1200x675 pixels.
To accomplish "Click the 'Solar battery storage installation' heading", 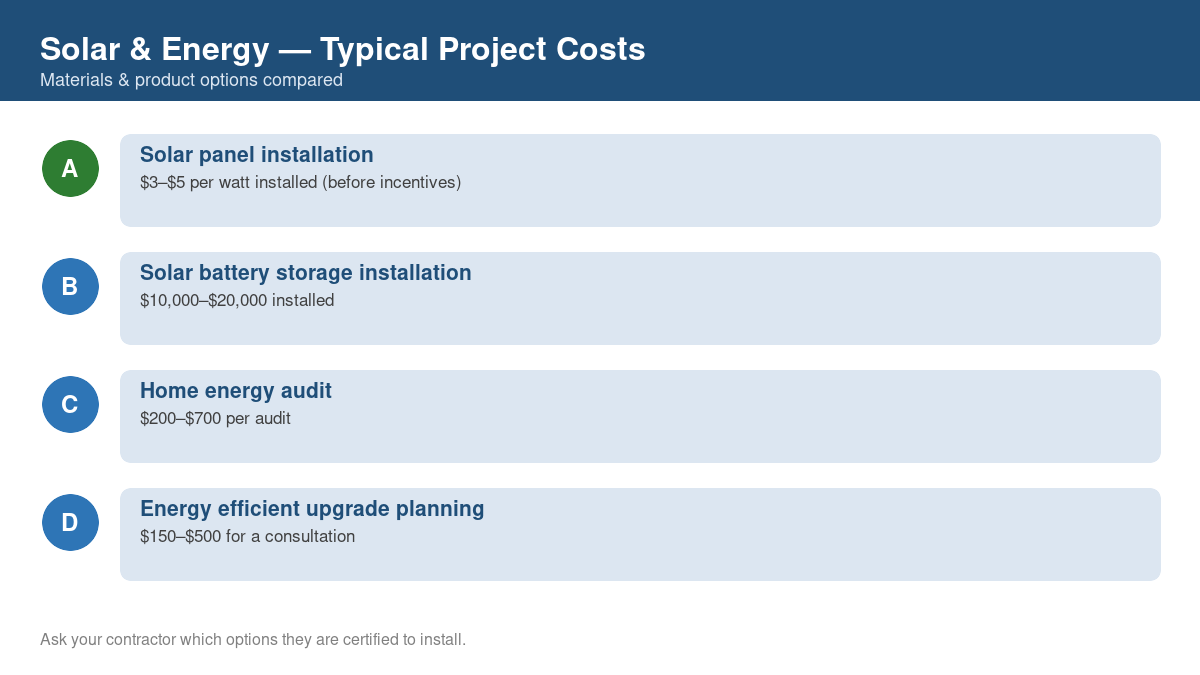I will coord(305,273).
